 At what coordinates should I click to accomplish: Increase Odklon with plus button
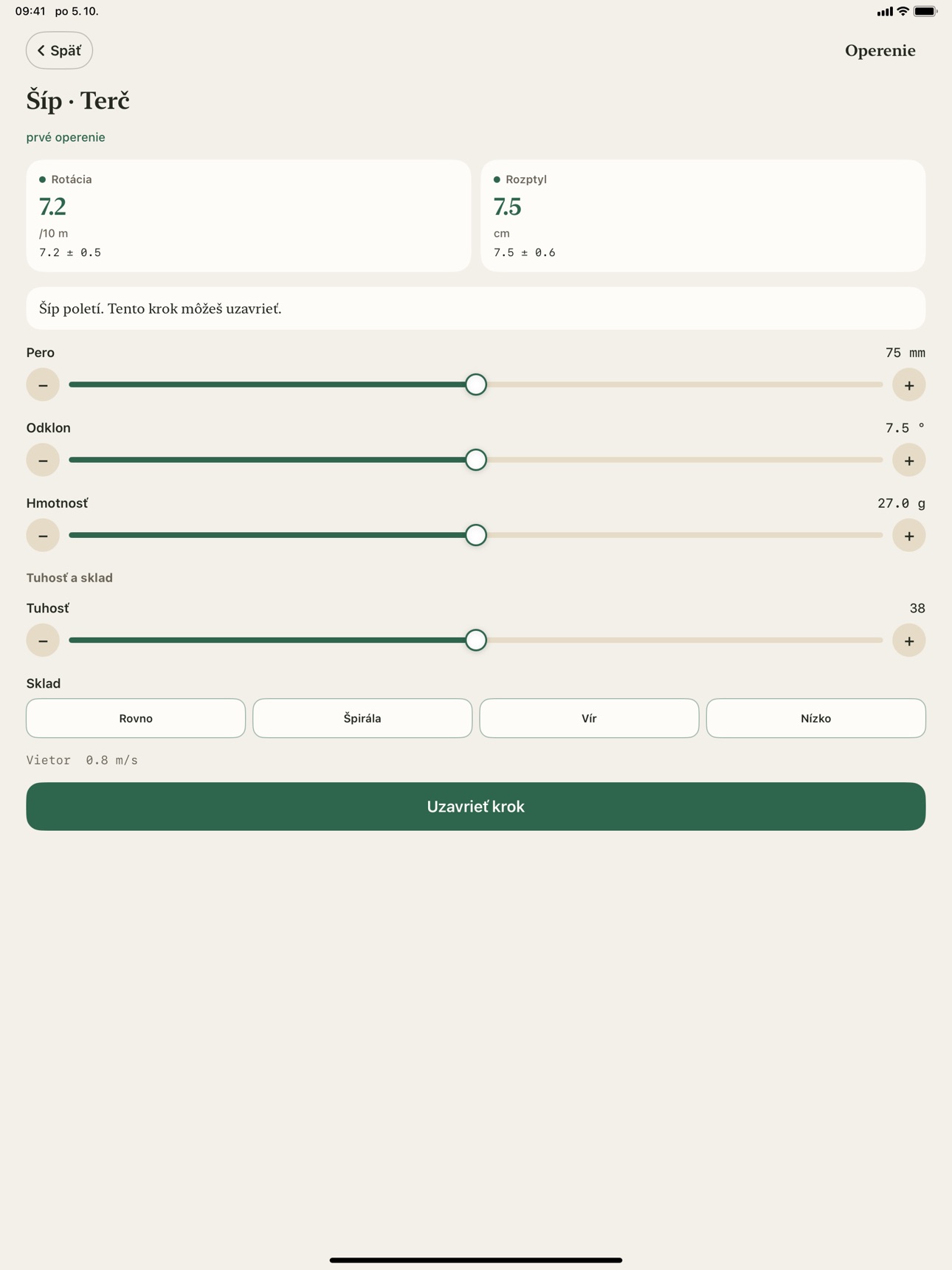908,460
